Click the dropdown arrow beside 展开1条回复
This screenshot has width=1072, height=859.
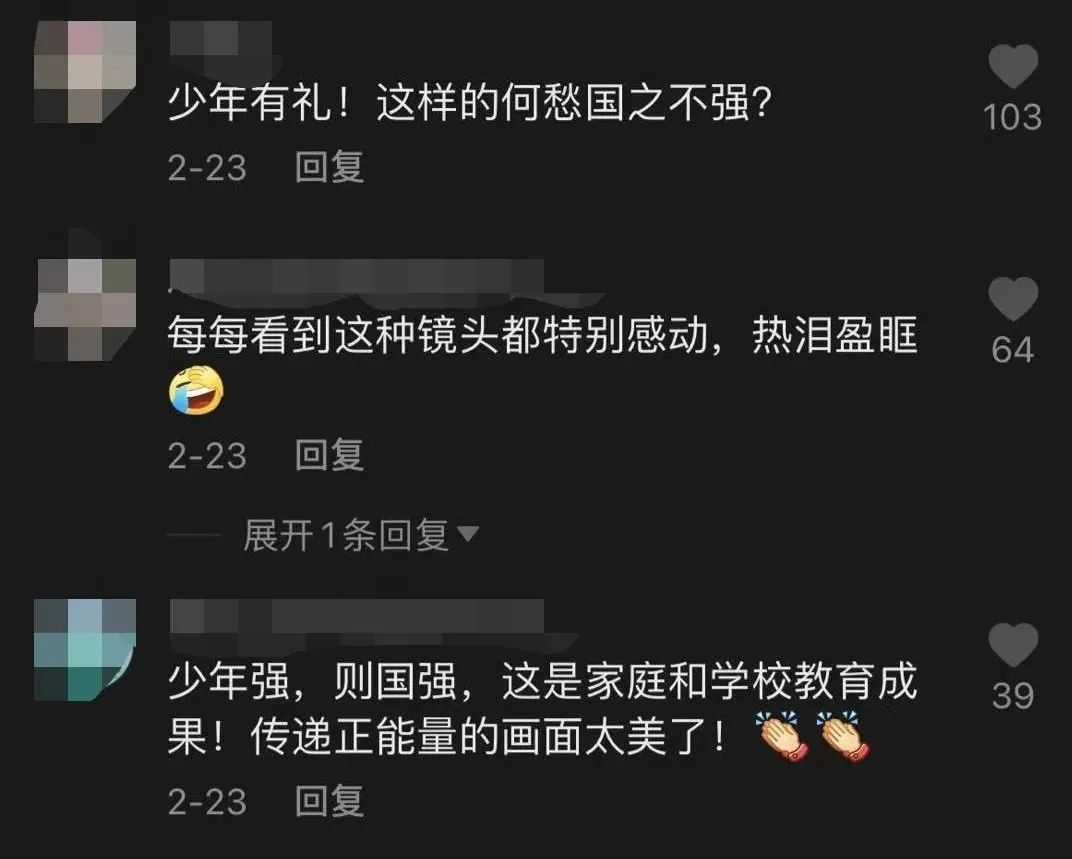click(x=468, y=533)
